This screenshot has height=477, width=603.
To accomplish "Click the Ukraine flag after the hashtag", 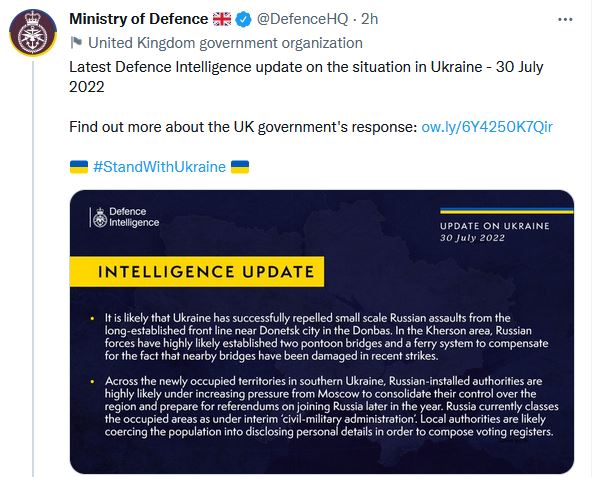I will tap(240, 166).
